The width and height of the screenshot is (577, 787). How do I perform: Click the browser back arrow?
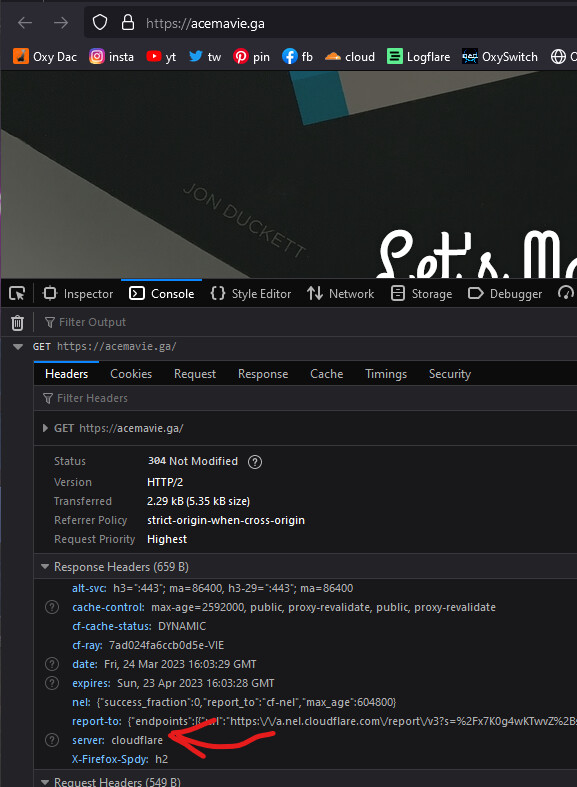[25, 23]
